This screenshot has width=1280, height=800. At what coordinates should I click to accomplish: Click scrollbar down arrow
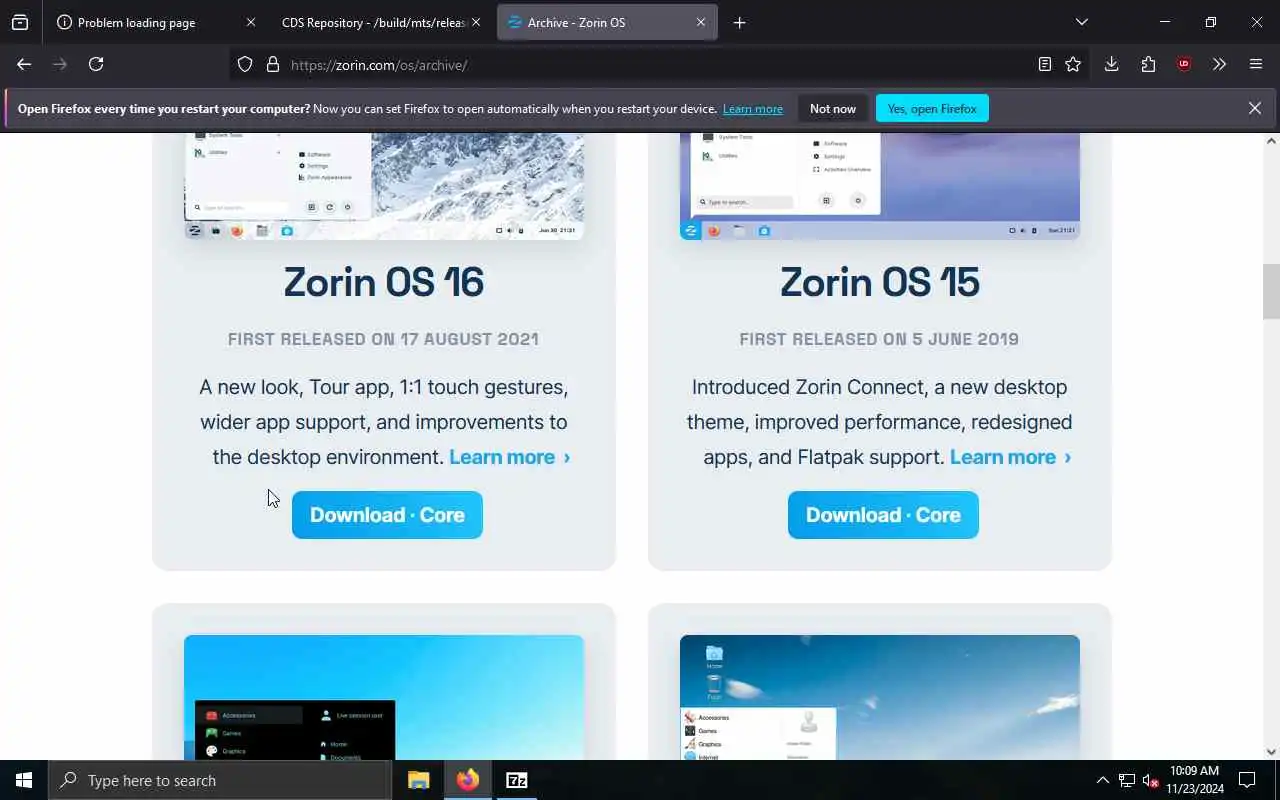pos(1271,752)
